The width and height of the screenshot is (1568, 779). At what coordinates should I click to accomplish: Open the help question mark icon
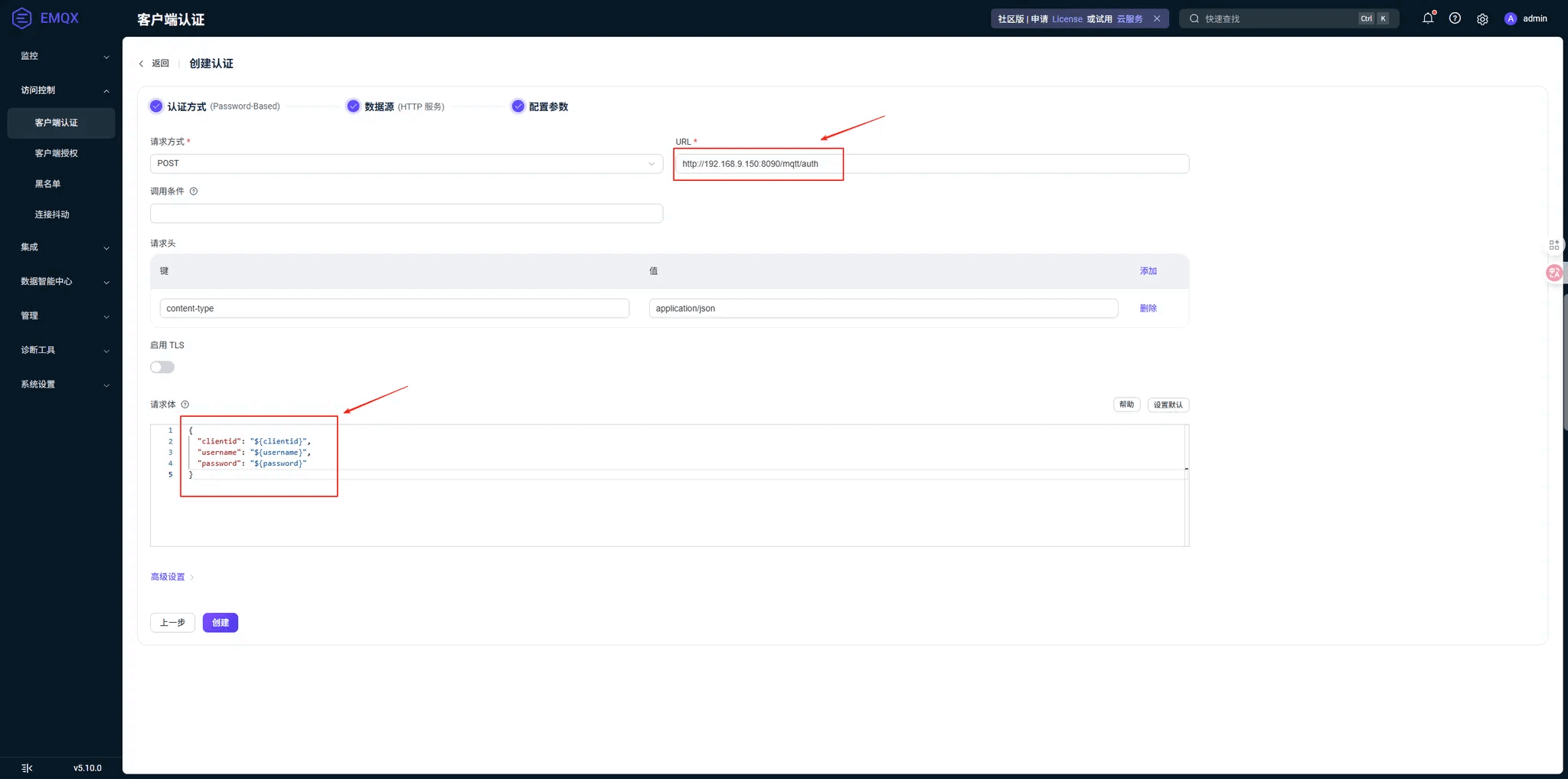point(1455,18)
